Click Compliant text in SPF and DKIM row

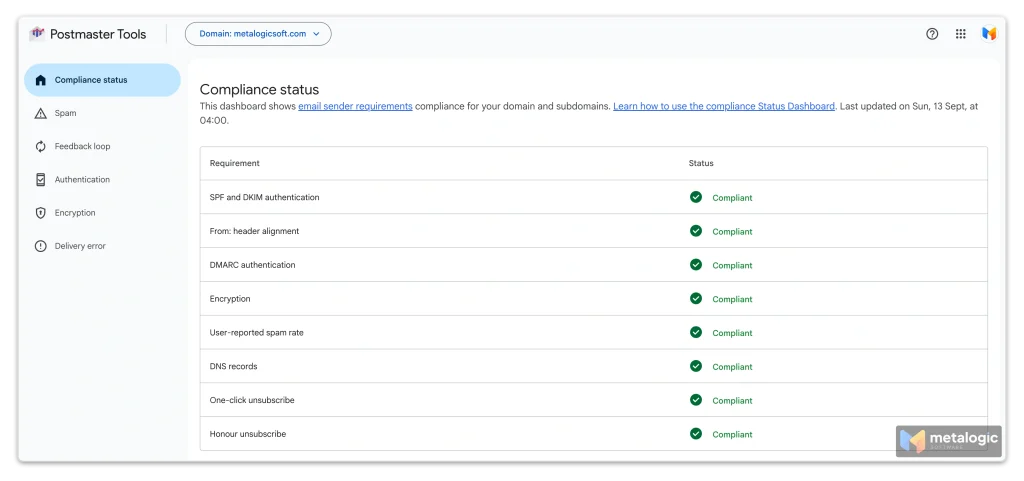tap(732, 198)
